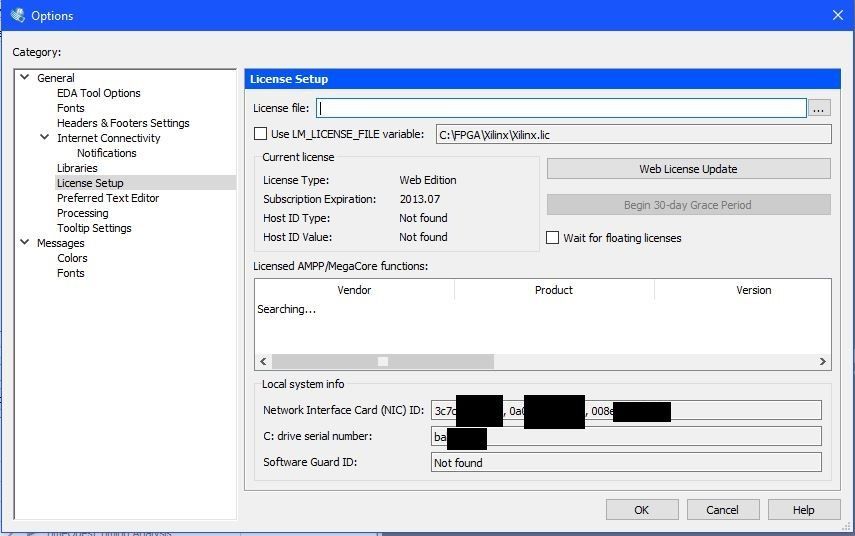The height and width of the screenshot is (536, 855).
Task: Select Messages category
Action: [61, 243]
